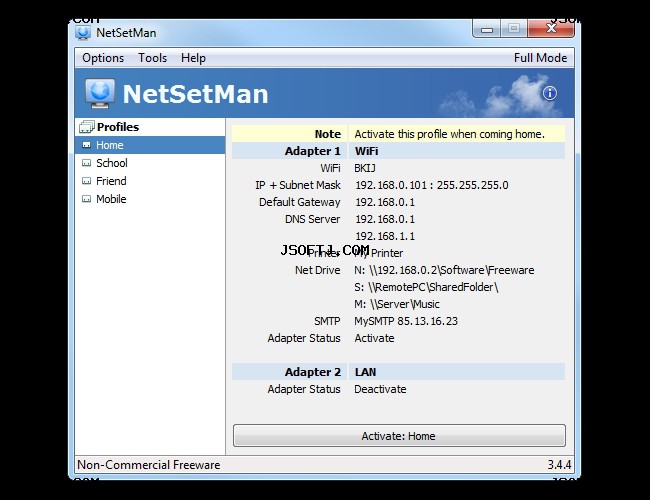Click the Activate: Home button

pyautogui.click(x=399, y=435)
